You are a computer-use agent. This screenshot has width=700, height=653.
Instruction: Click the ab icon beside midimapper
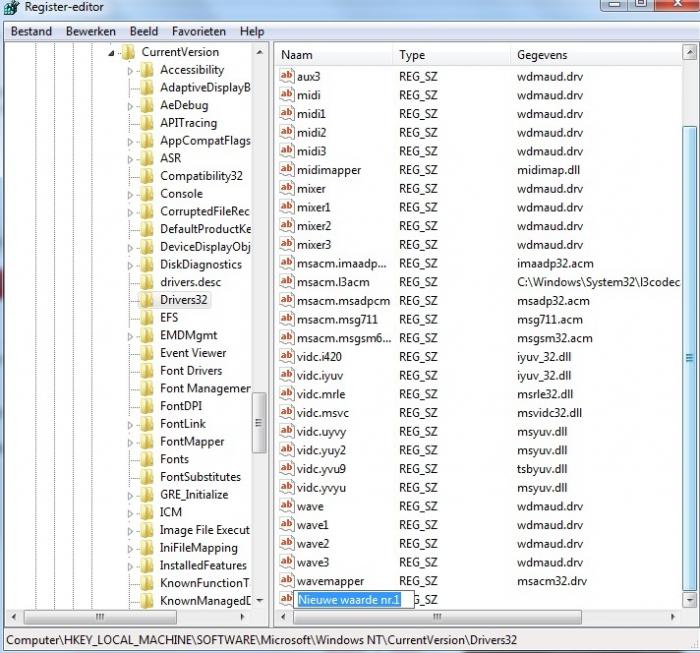[x=287, y=169]
